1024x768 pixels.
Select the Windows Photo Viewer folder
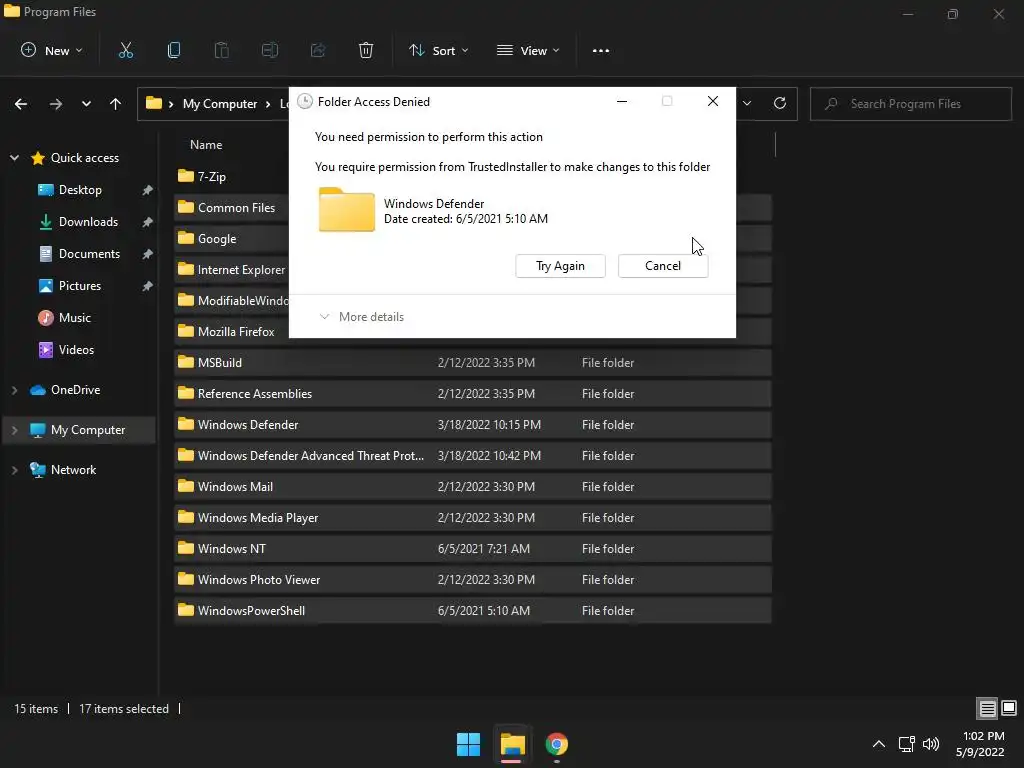click(473, 580)
